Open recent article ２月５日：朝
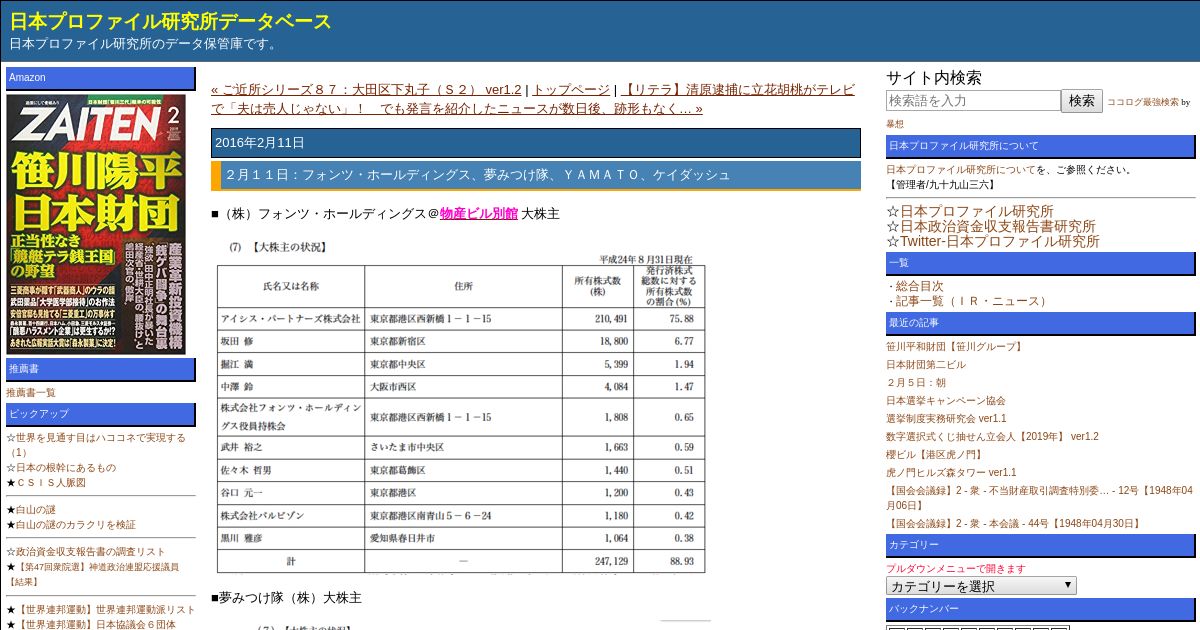 click(916, 383)
